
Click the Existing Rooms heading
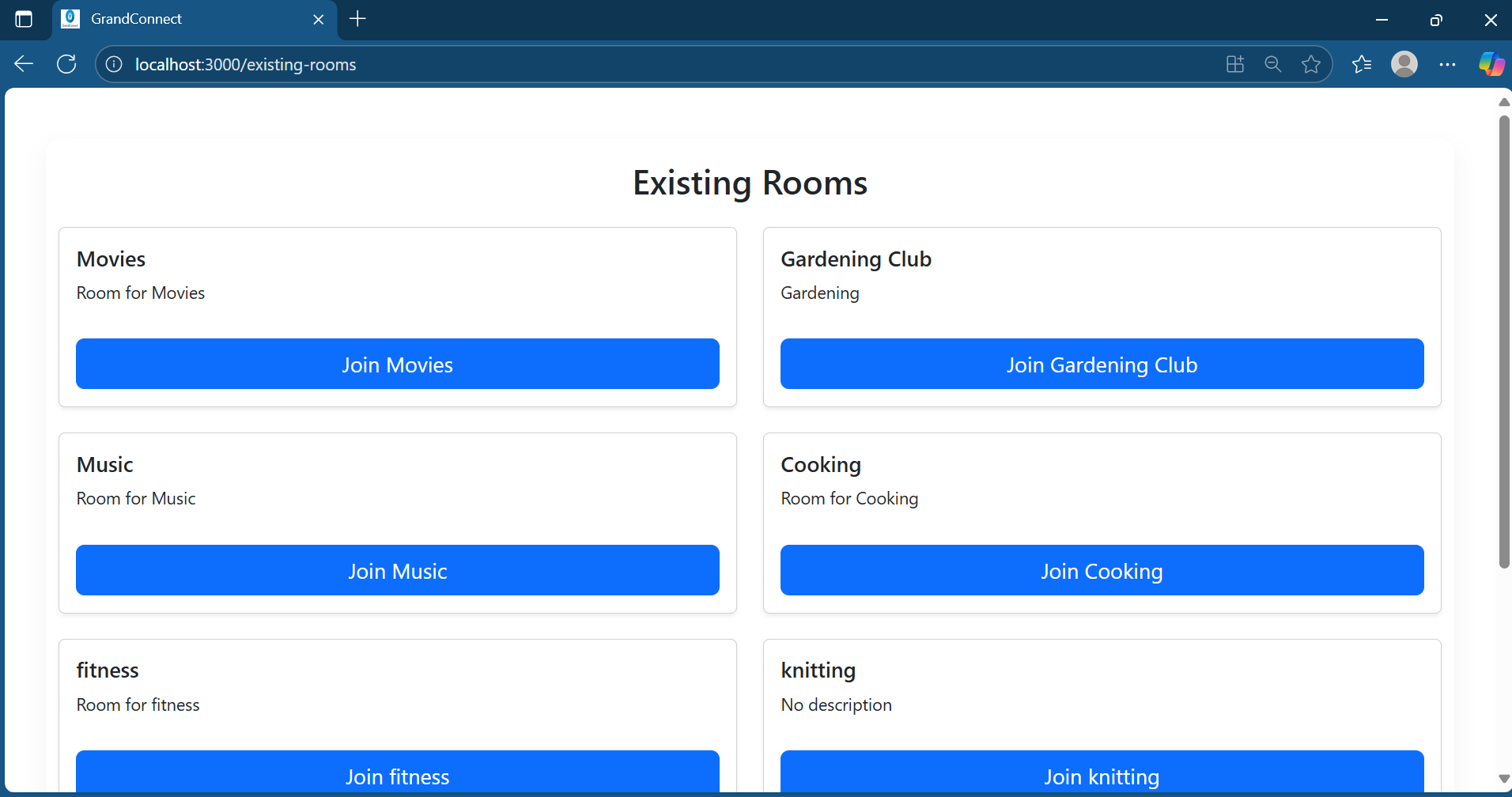tap(750, 183)
